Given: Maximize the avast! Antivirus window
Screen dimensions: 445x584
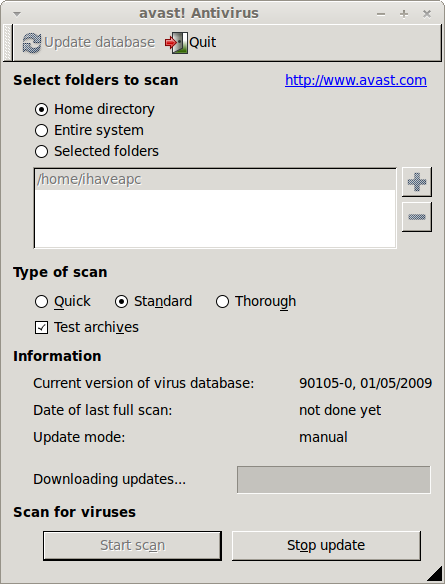Looking at the screenshot, I should pos(404,14).
